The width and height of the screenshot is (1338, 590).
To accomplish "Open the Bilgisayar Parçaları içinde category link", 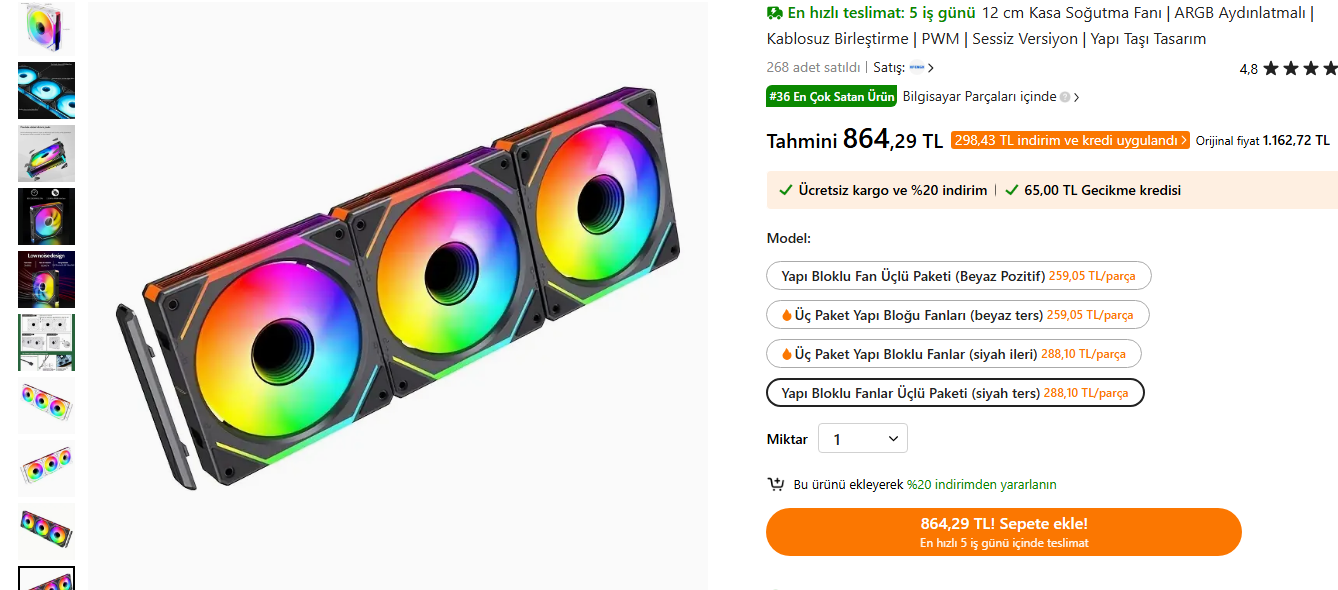I will pos(979,97).
